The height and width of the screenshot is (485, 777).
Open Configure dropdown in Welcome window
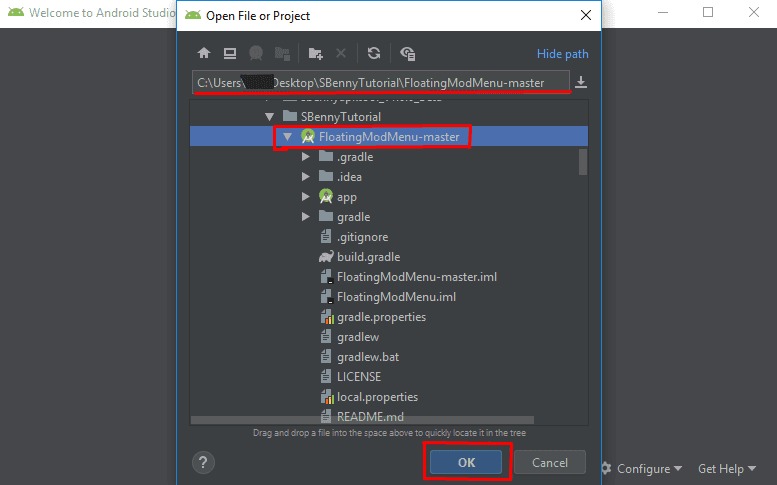click(650, 469)
